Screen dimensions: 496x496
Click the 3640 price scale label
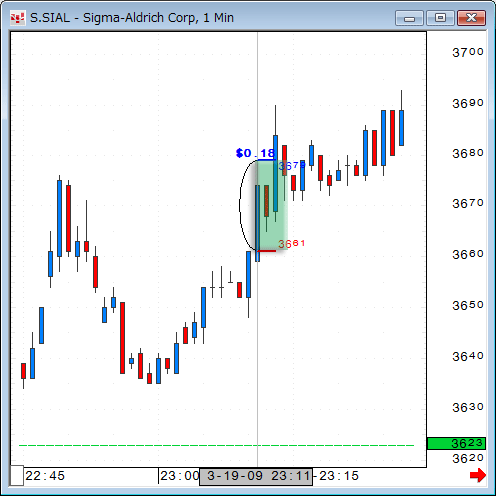click(x=468, y=357)
